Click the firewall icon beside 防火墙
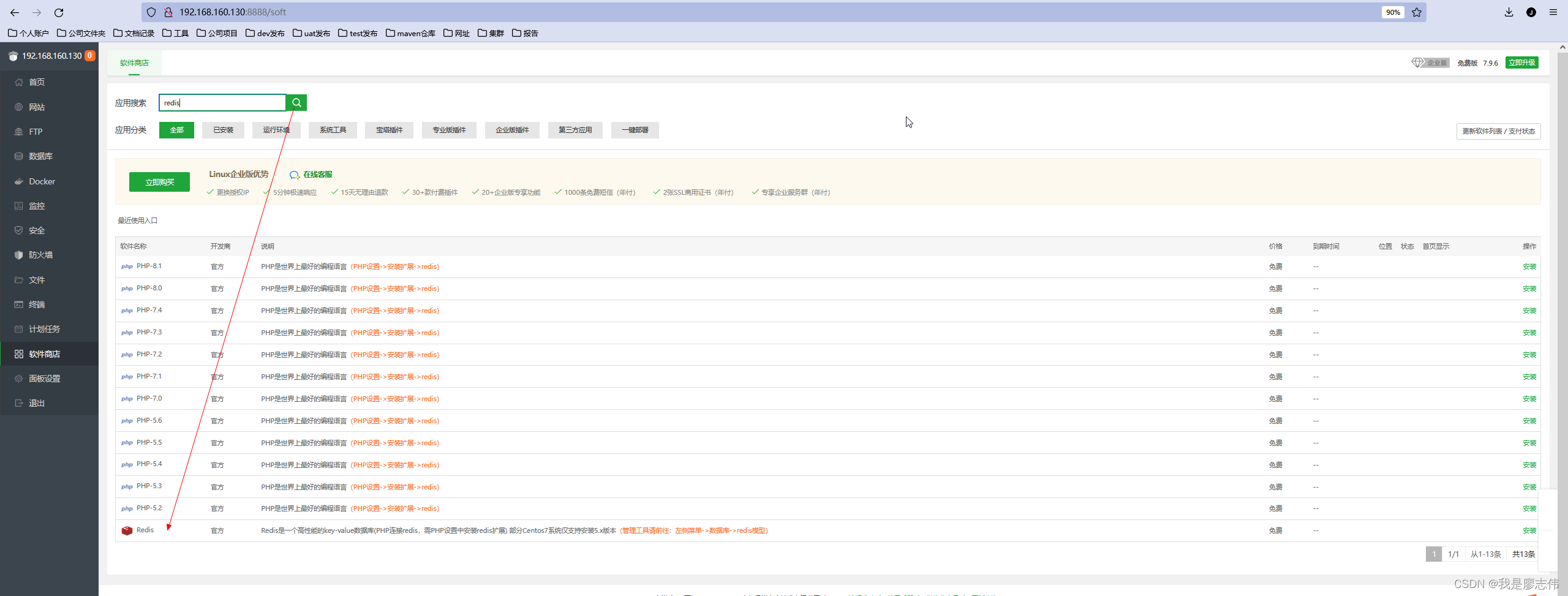This screenshot has height=596, width=1568. 19,255
